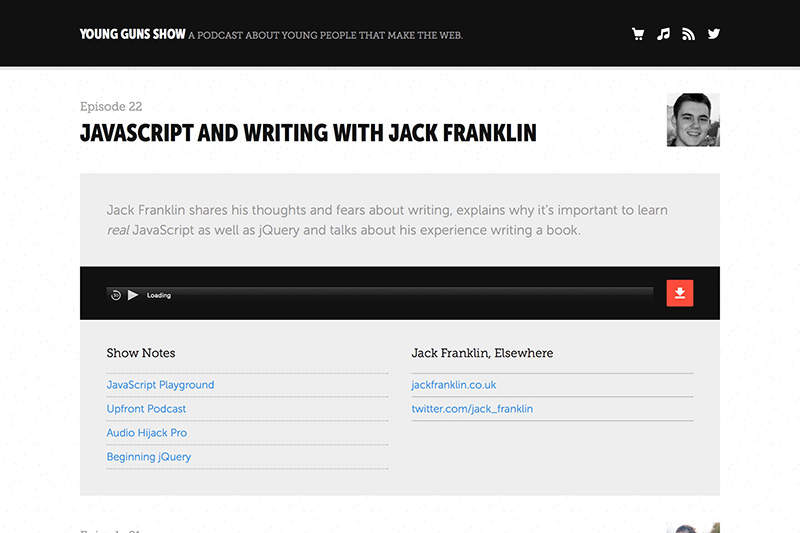
Task: Click the music note iTunes icon
Action: point(663,34)
